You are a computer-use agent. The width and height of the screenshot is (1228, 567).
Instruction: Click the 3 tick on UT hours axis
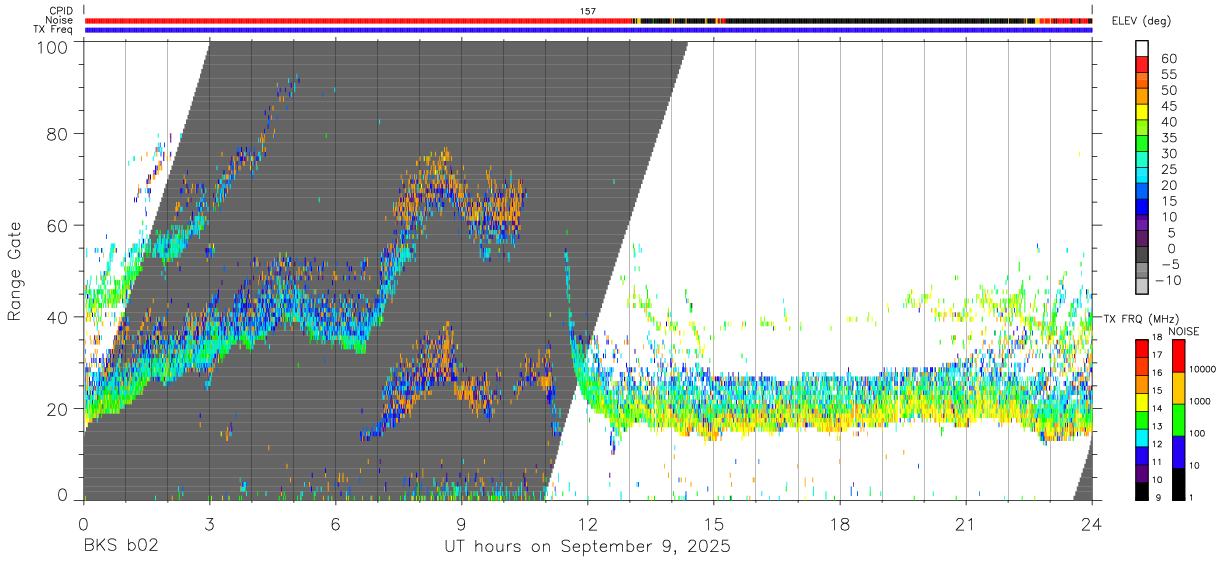[x=209, y=523]
